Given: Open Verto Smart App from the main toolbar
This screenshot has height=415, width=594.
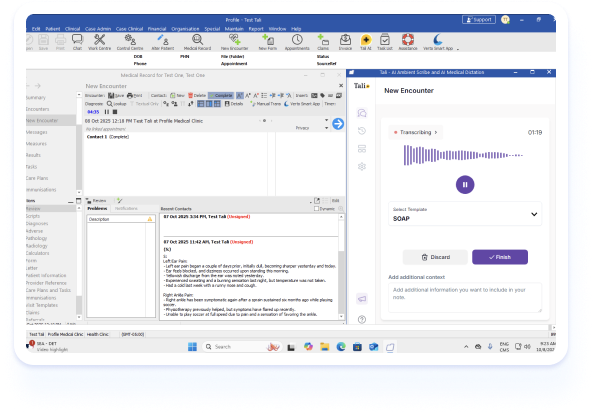Looking at the screenshot, I should 438,42.
